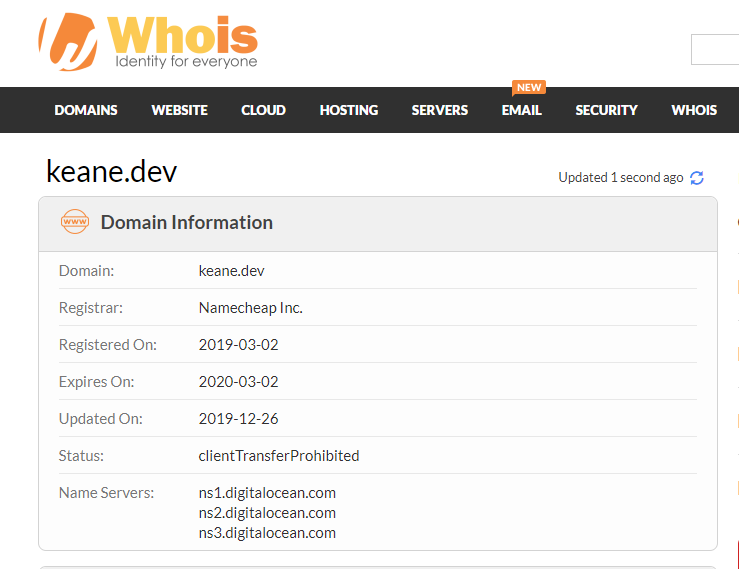Open the SERVERS menu

click(x=440, y=110)
